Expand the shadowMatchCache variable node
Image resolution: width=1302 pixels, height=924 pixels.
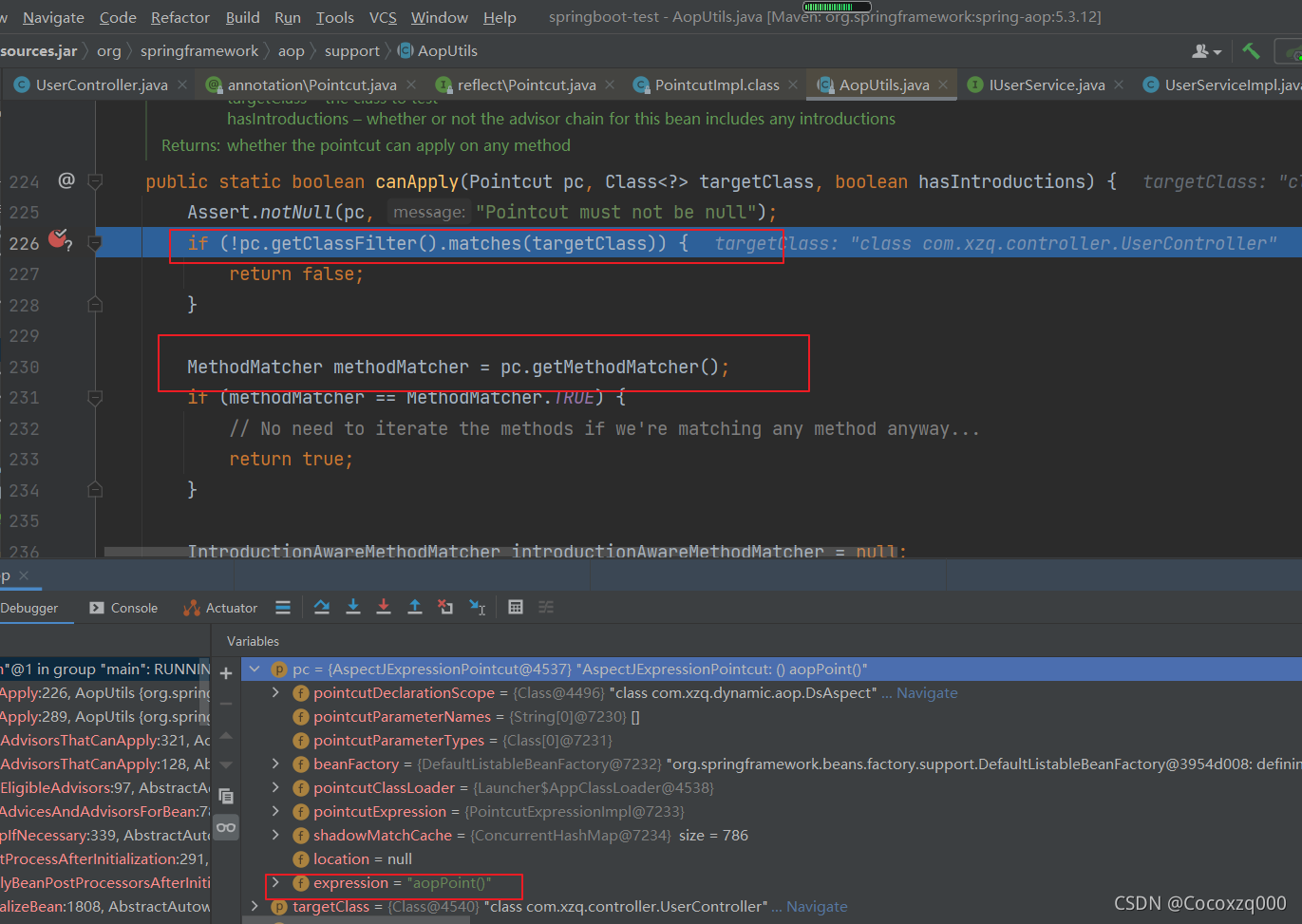click(275, 835)
